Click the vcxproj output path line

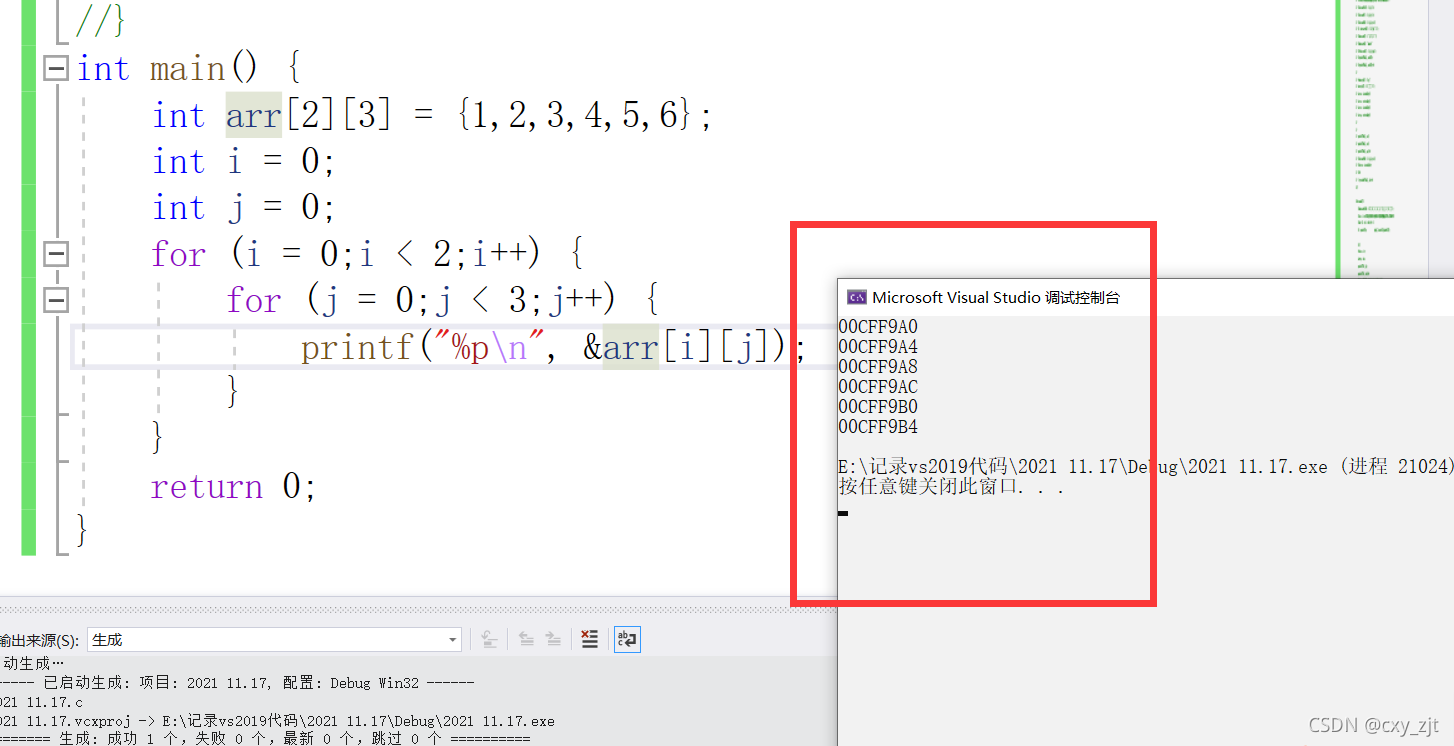(280, 721)
